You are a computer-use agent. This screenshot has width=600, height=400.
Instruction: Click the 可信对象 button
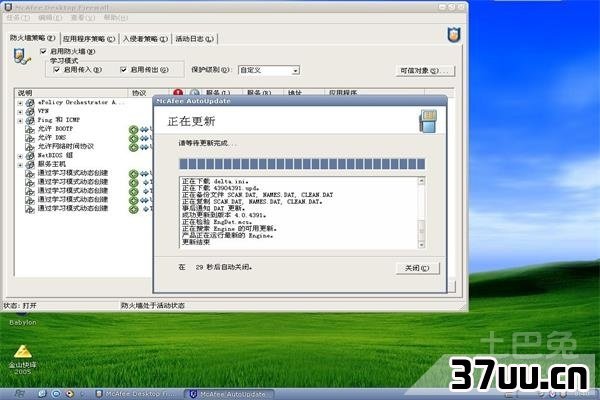425,71
